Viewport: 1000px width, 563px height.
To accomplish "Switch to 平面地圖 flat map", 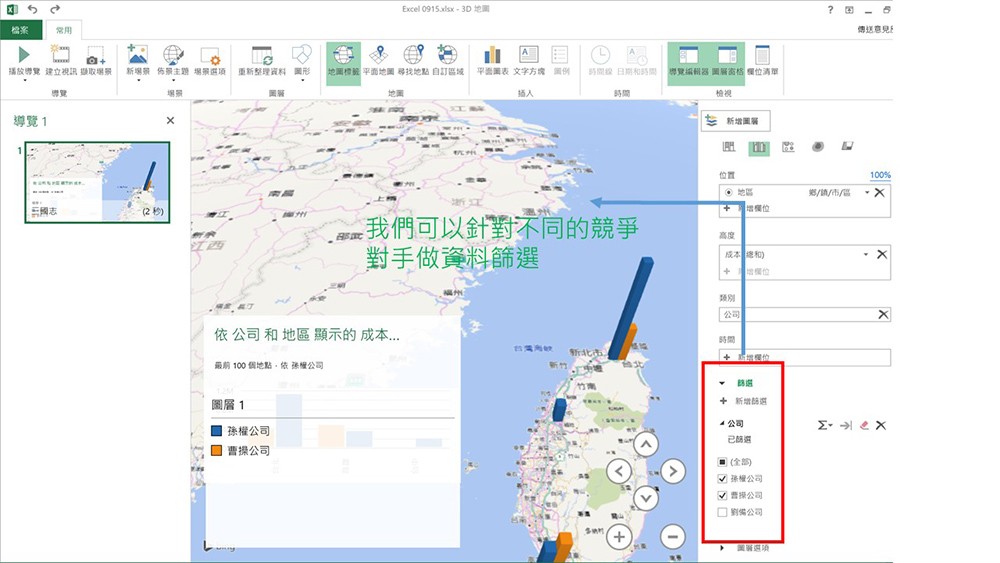I will tap(378, 62).
